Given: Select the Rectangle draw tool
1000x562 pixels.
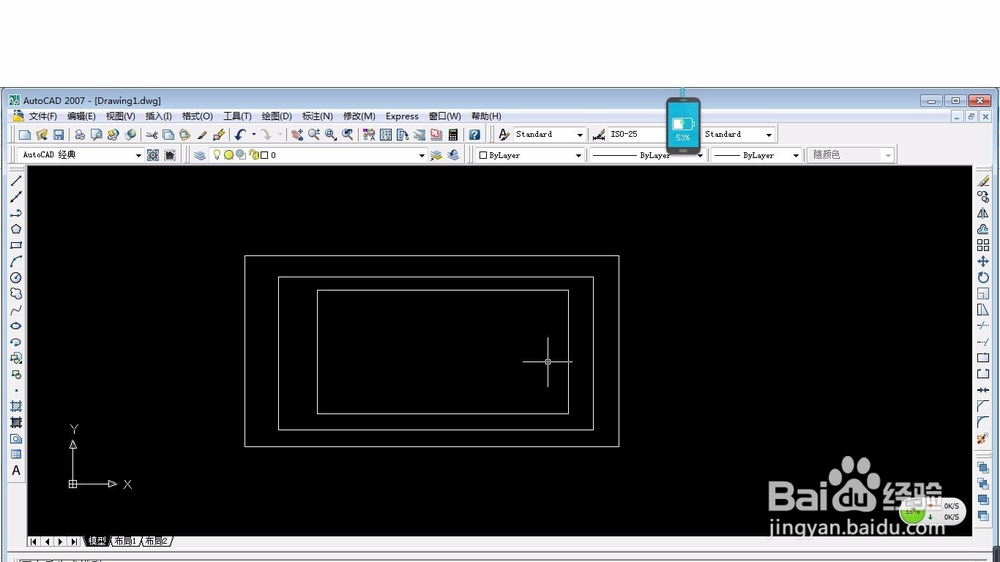Looking at the screenshot, I should tap(16, 246).
